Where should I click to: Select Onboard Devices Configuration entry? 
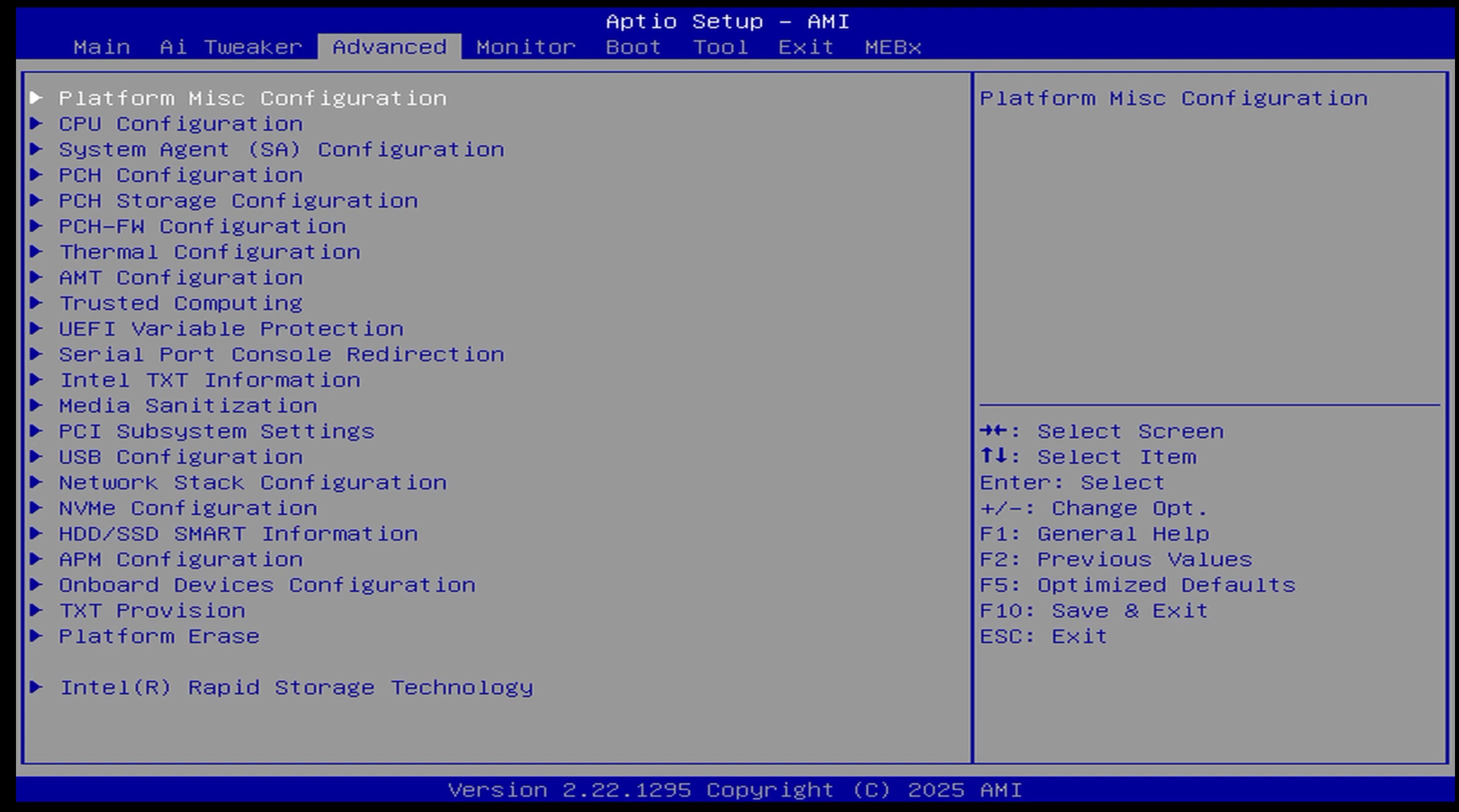(x=267, y=585)
